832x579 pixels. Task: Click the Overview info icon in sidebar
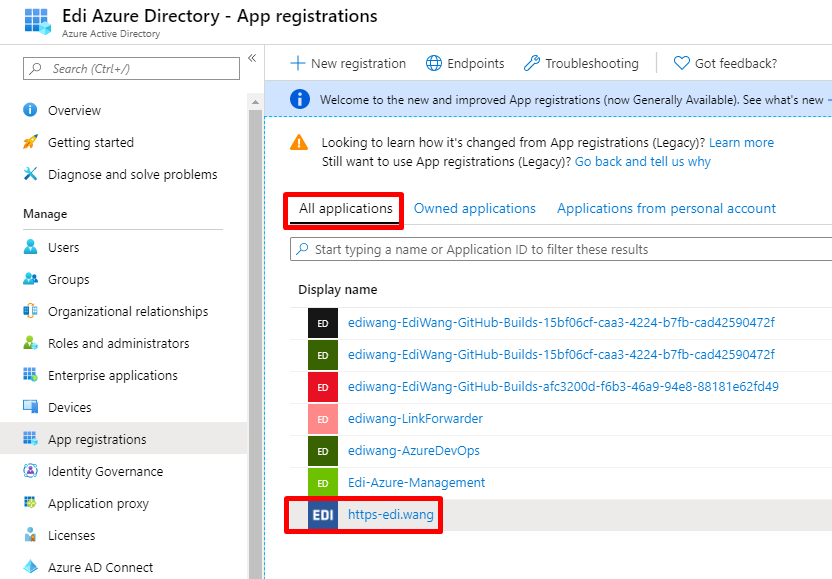(30, 110)
